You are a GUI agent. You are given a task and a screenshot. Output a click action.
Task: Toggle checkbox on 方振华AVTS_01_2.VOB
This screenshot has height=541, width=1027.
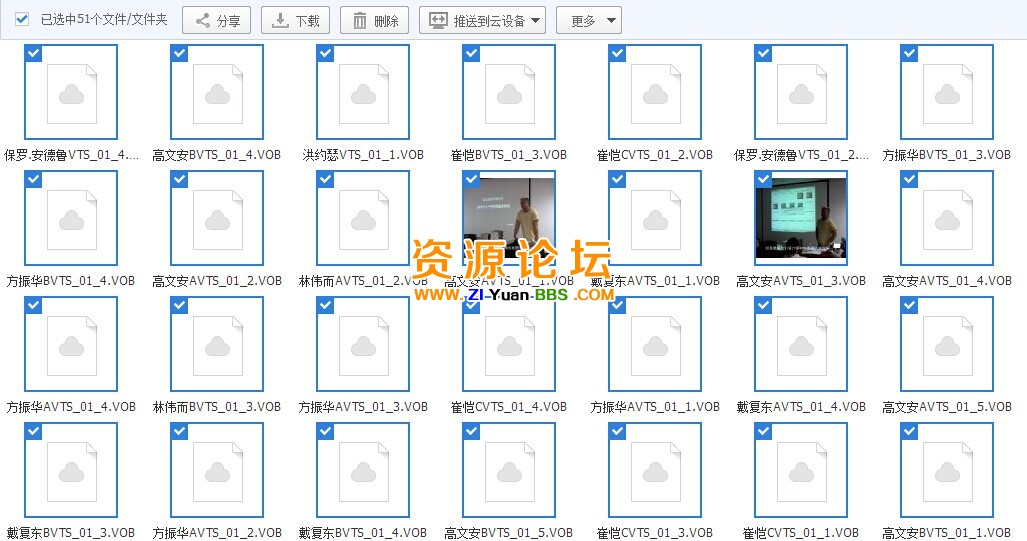click(179, 431)
